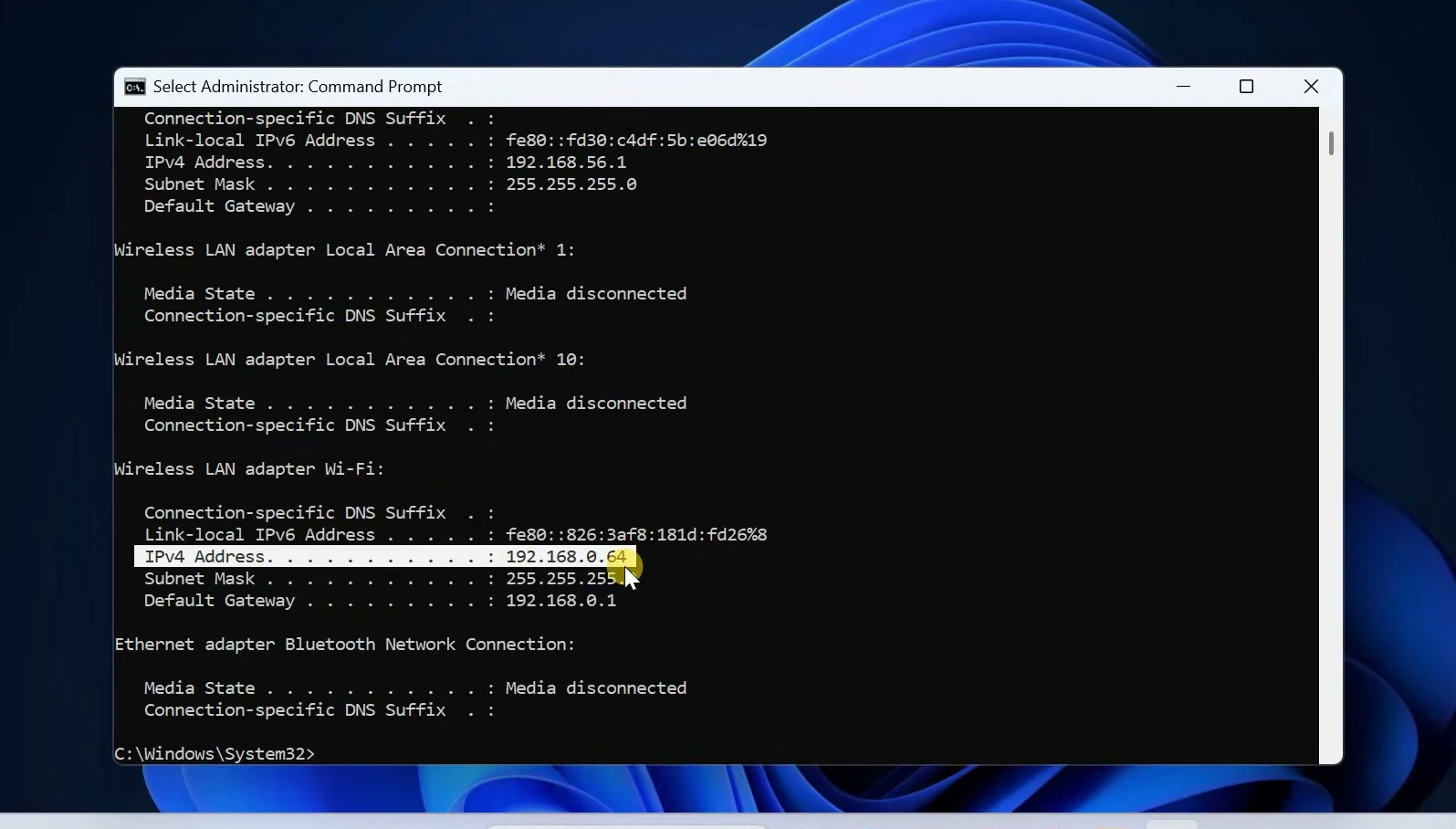Click the vertical scrollbar thumb
The image size is (1456, 829).
point(1331,143)
